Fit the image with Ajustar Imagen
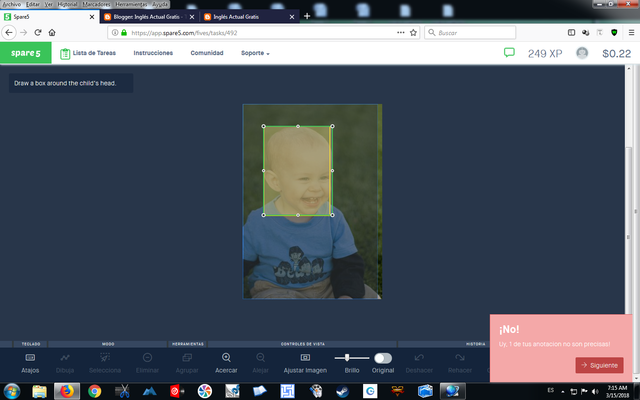The image size is (640, 400). tap(305, 363)
